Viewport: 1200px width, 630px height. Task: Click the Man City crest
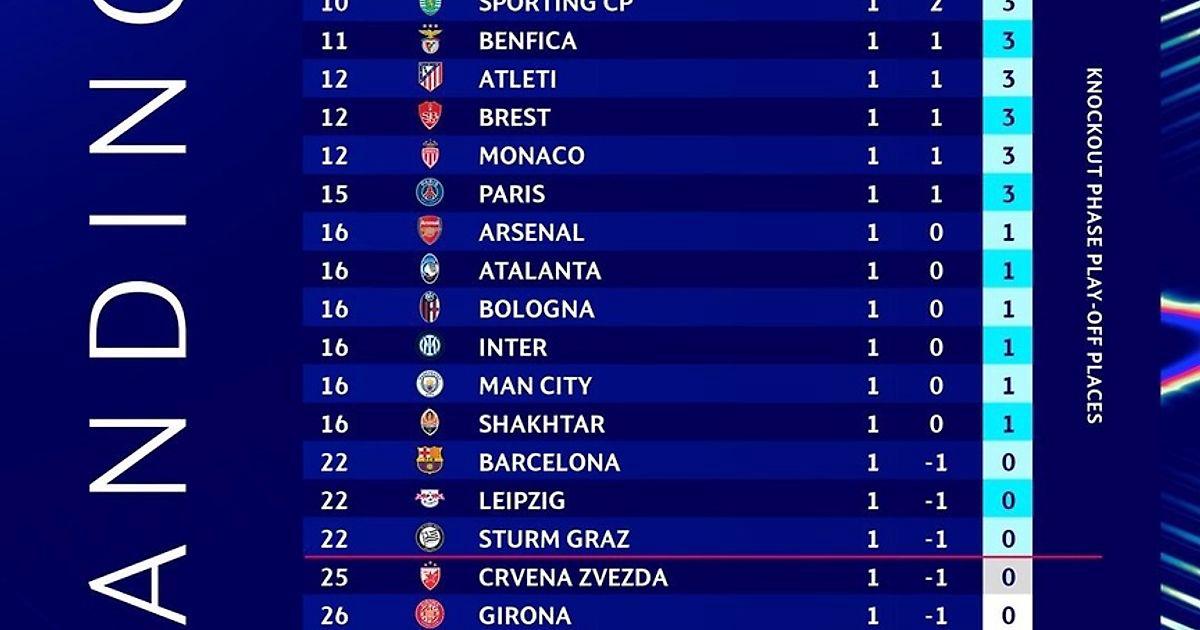[430, 385]
